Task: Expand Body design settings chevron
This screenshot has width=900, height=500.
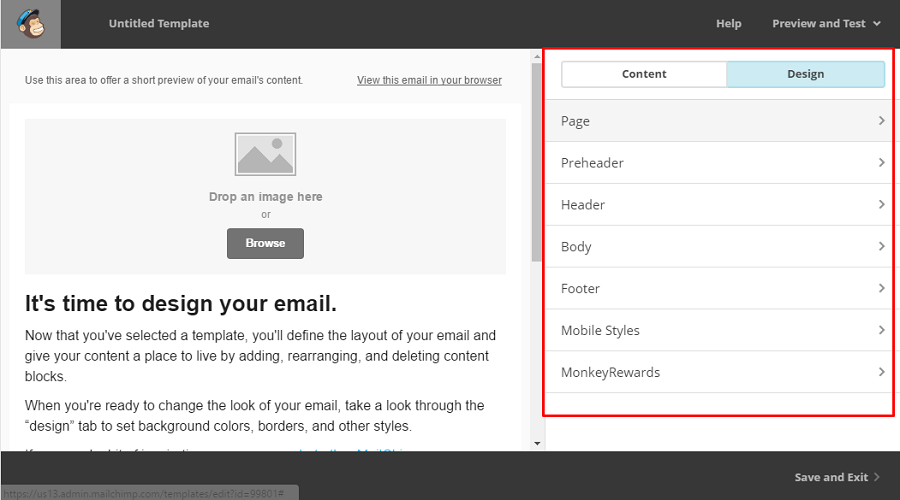Action: click(x=882, y=246)
